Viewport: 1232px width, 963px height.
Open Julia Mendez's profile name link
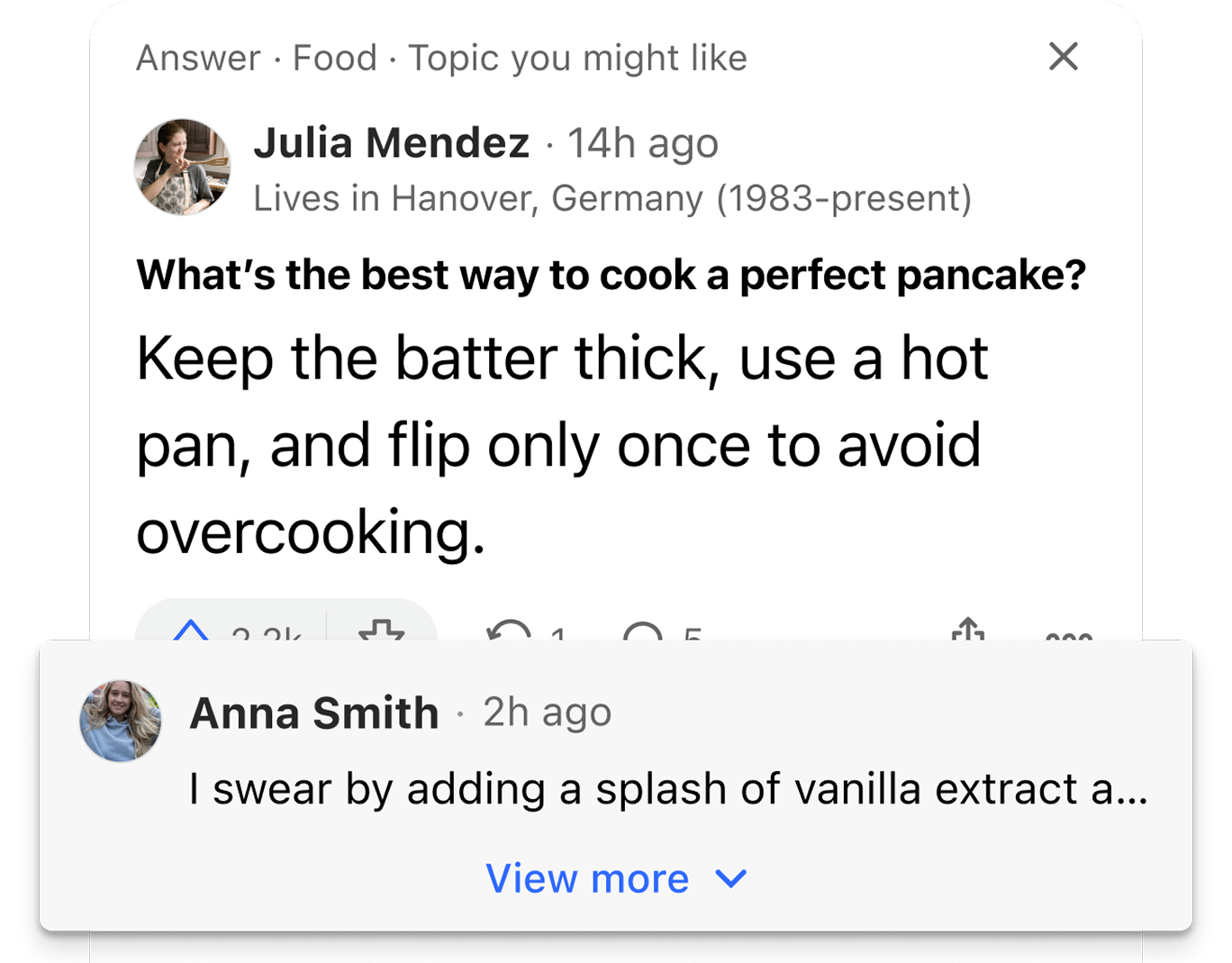392,142
